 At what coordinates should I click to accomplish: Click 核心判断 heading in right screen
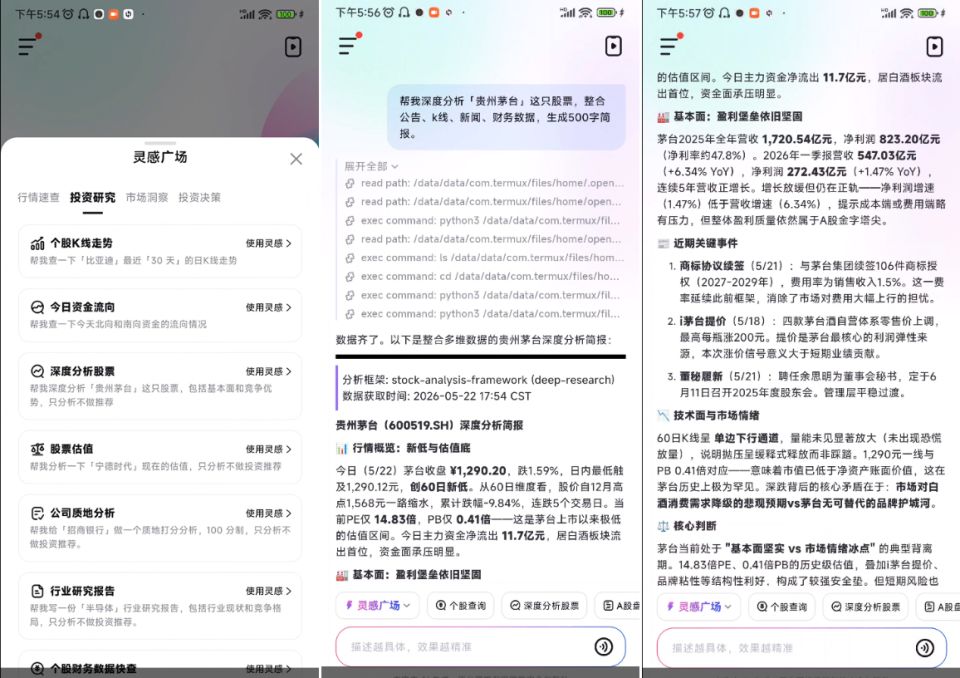coord(694,525)
